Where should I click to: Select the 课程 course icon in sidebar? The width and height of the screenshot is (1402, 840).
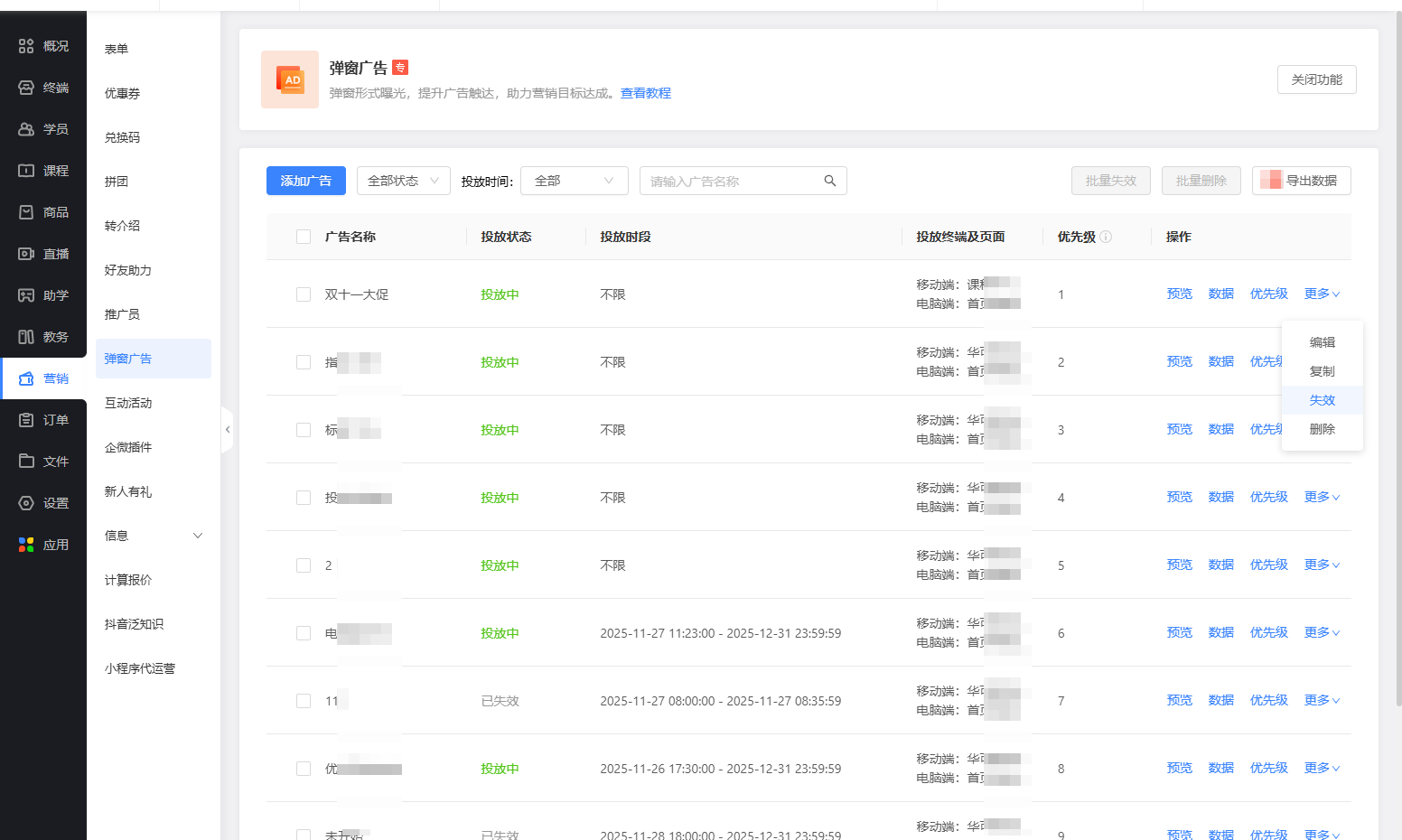tap(26, 171)
